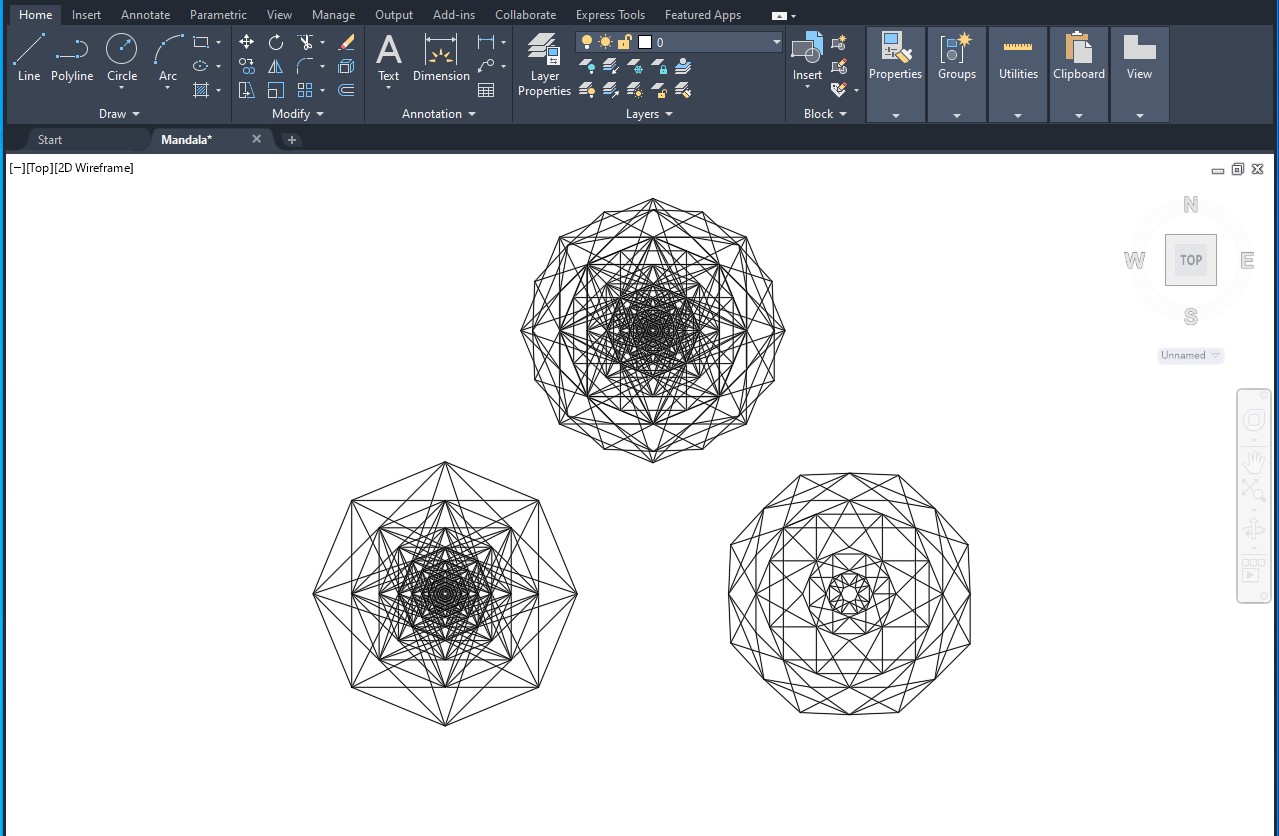Select the Scale tool
Image resolution: width=1279 pixels, height=836 pixels.
[x=276, y=90]
